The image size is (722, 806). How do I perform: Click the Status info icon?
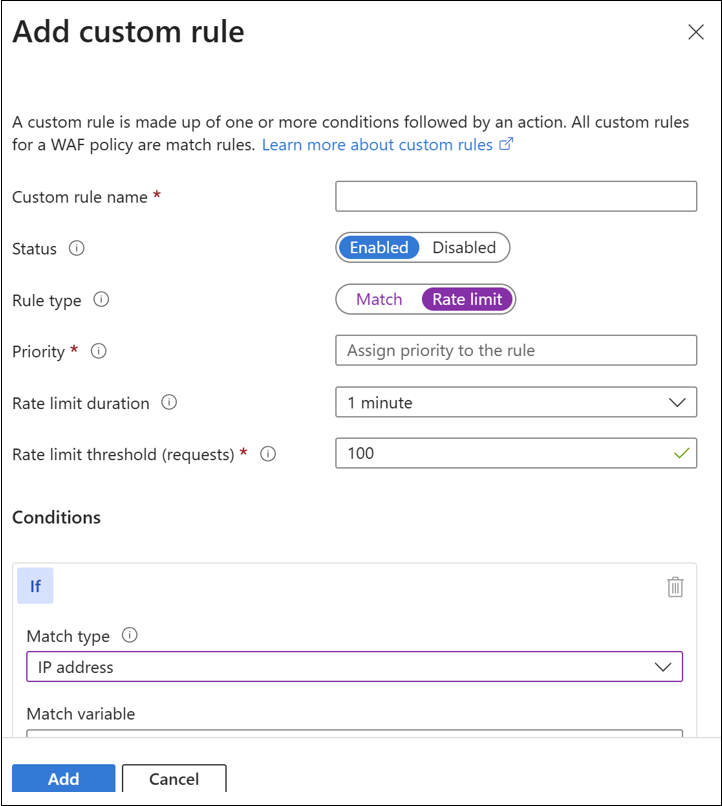point(76,248)
